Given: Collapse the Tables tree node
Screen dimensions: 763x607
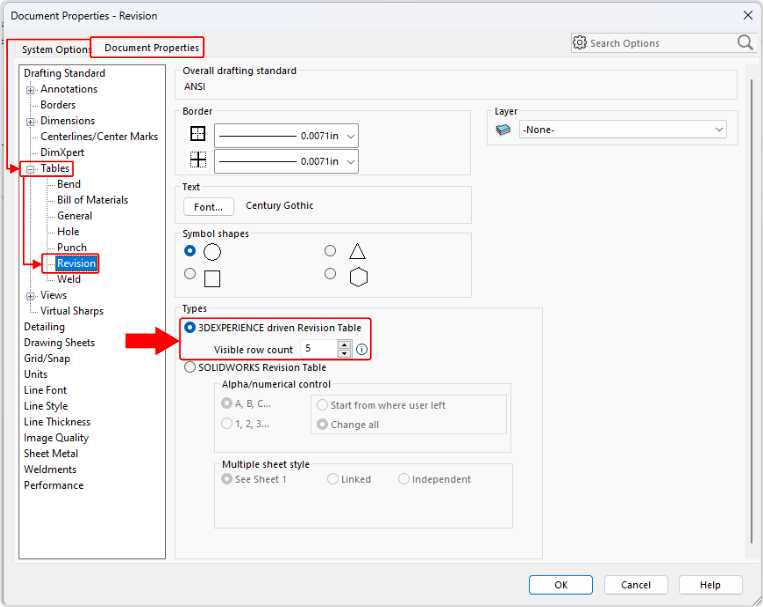Looking at the screenshot, I should pos(31,169).
